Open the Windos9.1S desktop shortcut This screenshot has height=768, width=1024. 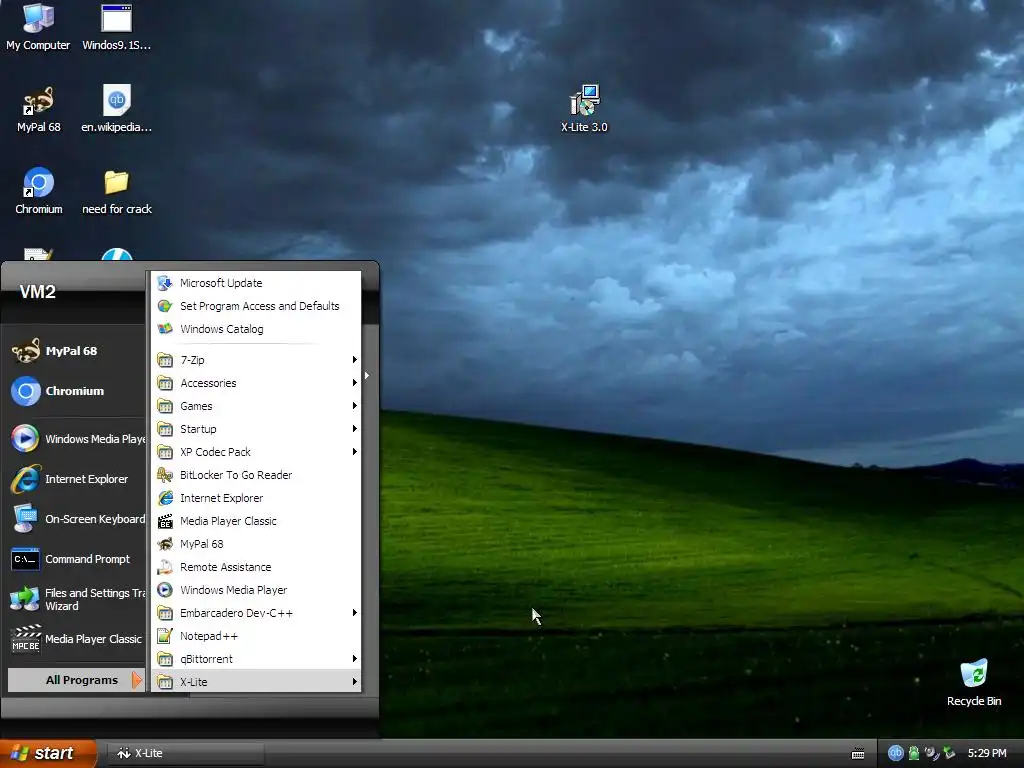click(x=116, y=26)
